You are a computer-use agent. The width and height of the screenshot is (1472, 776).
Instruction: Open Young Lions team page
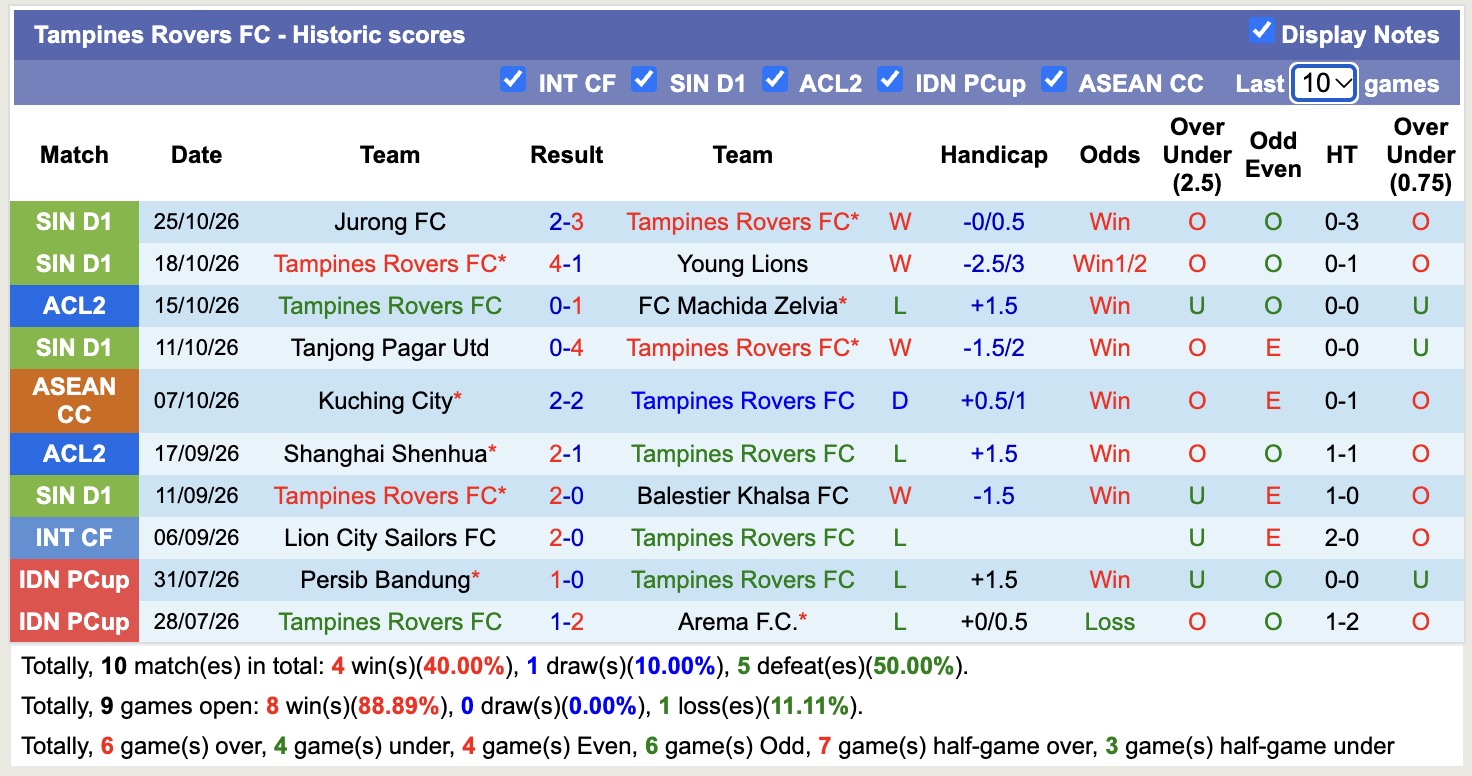click(x=742, y=264)
